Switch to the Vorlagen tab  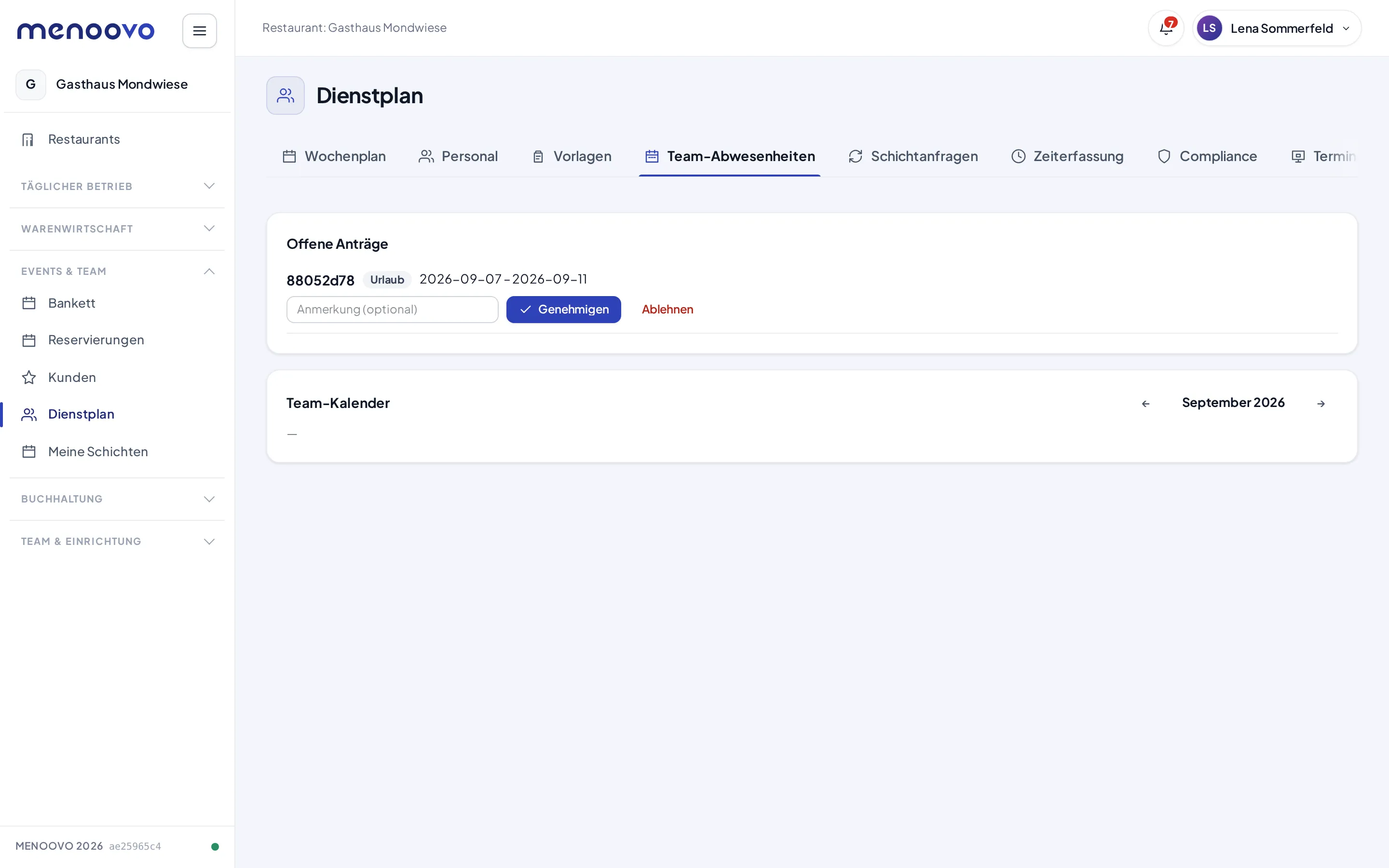click(x=572, y=156)
